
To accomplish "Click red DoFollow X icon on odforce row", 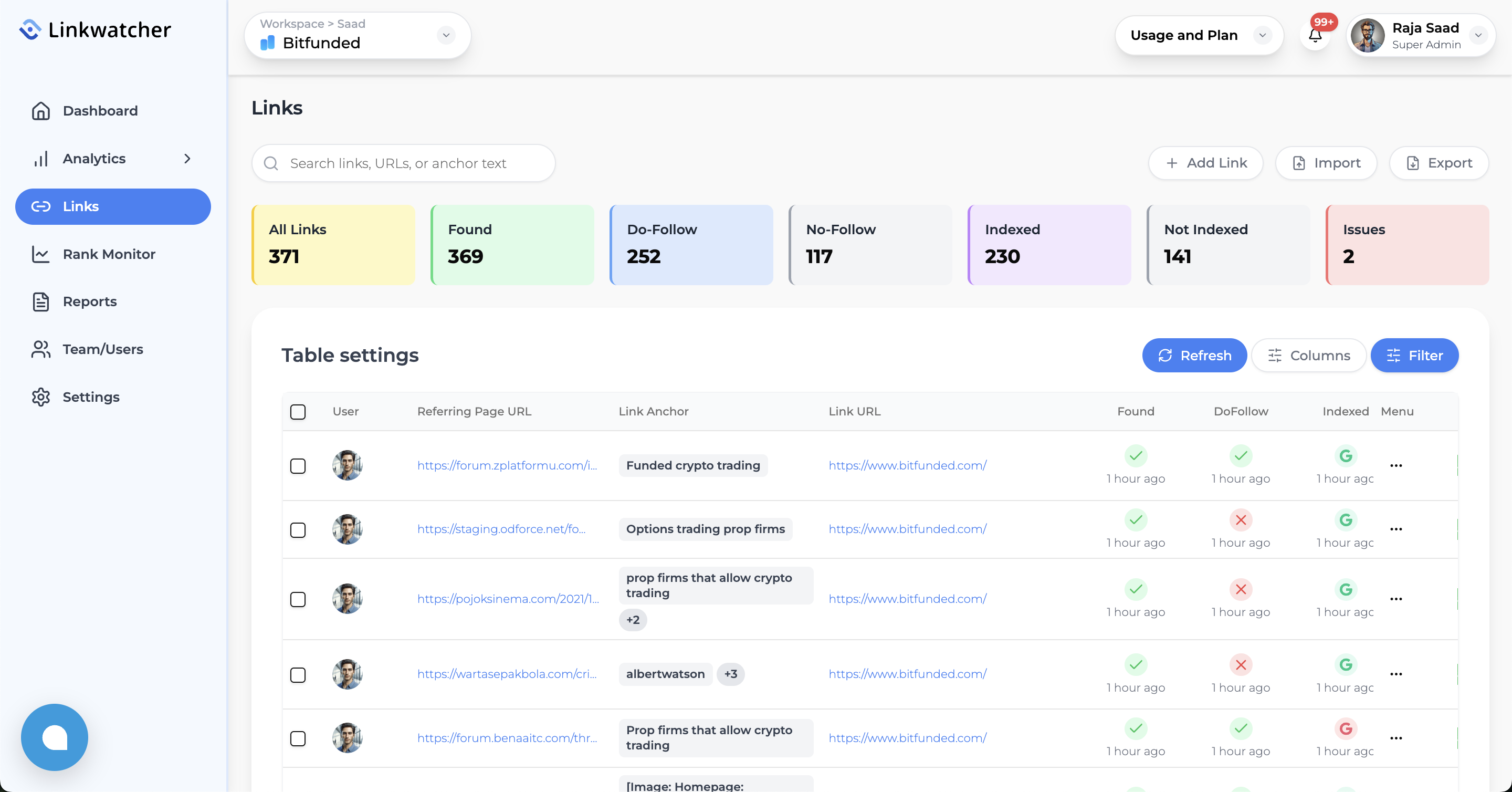I will (x=1240, y=520).
